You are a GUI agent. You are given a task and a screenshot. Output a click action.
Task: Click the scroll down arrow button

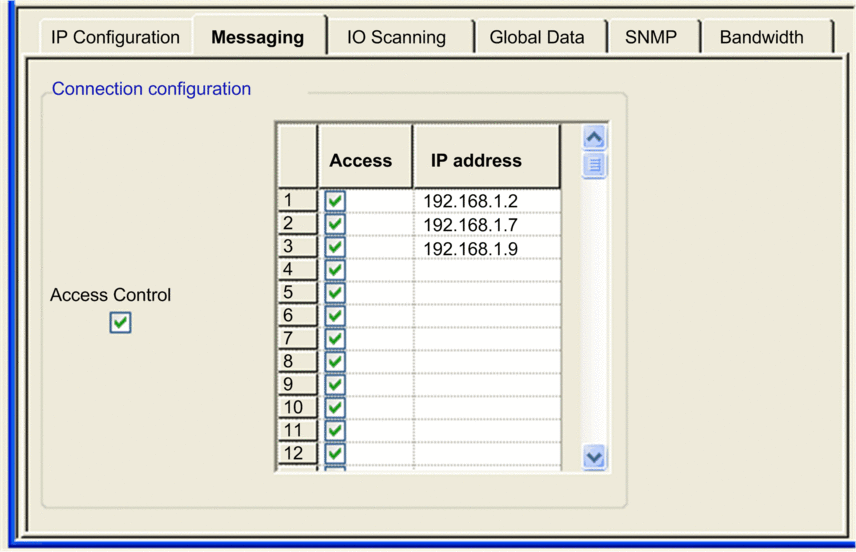point(594,457)
